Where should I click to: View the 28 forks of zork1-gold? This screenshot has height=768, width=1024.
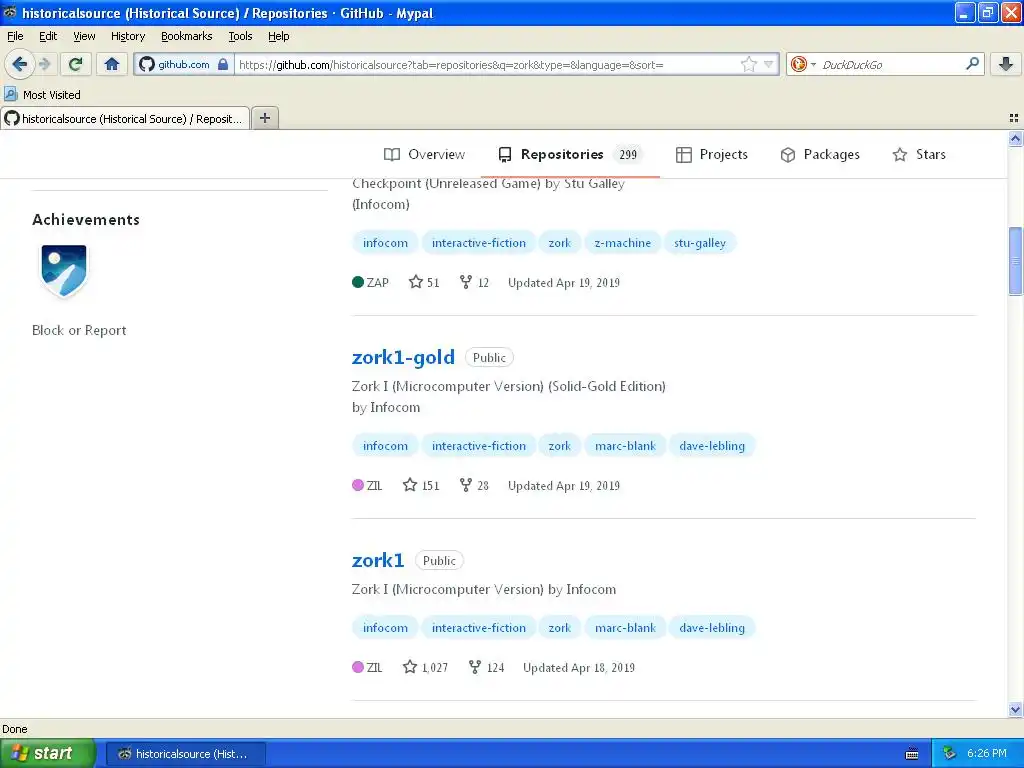coord(474,485)
